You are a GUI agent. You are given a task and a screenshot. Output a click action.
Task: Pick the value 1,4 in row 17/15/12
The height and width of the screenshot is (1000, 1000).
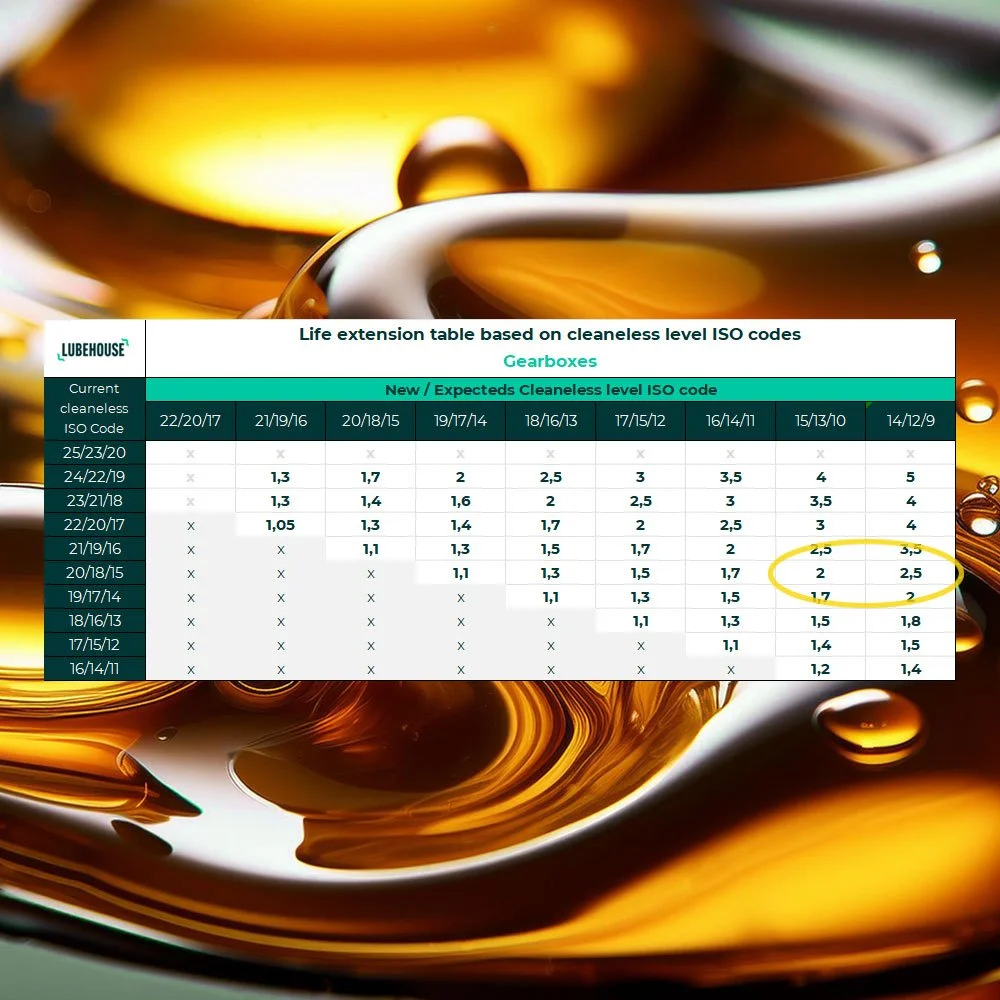[x=820, y=645]
